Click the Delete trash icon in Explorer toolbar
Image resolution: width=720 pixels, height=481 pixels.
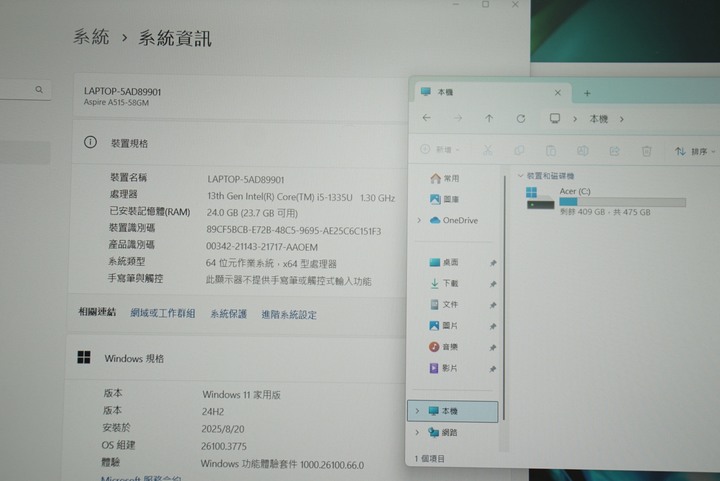647,151
